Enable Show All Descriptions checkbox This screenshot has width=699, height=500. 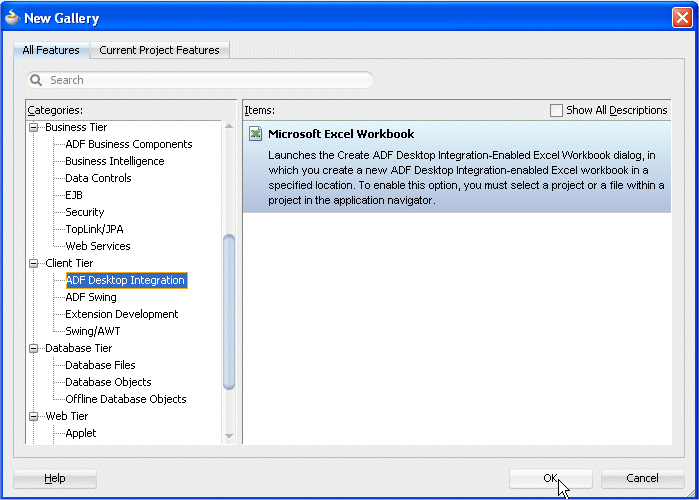[556, 110]
